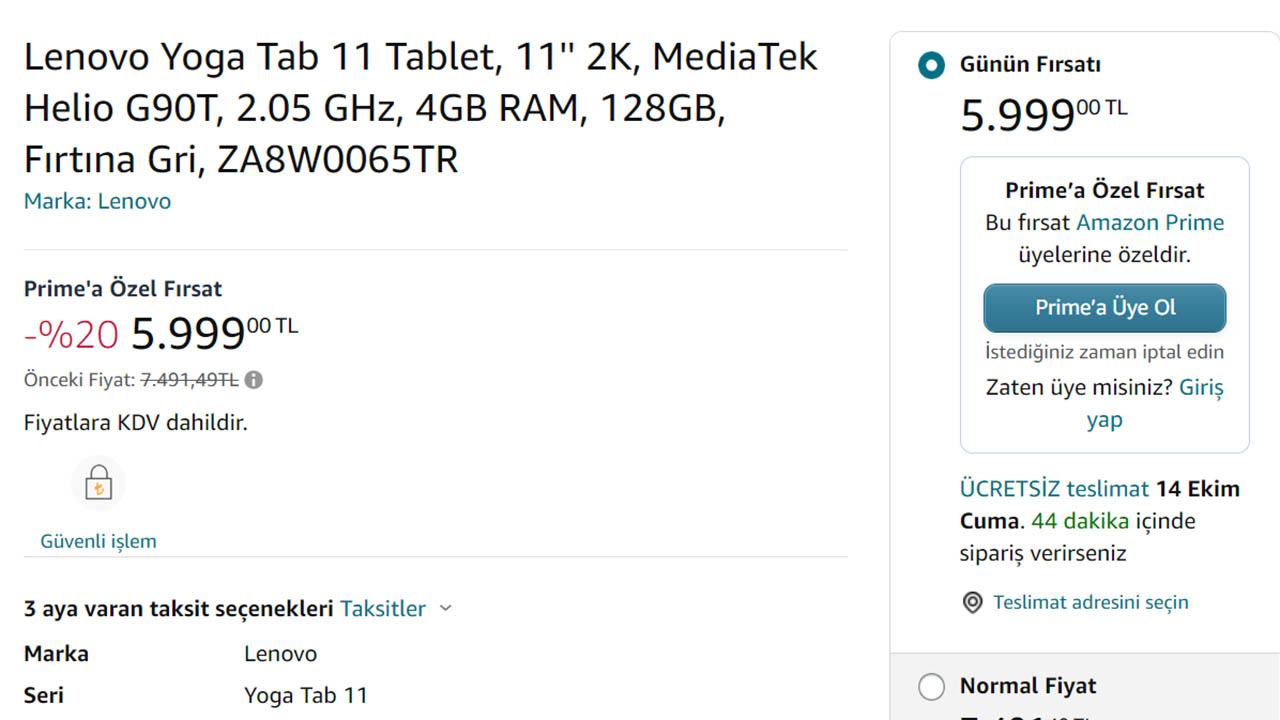The width and height of the screenshot is (1280, 720).
Task: Click the 44 dakika countdown text
Action: [x=1080, y=521]
